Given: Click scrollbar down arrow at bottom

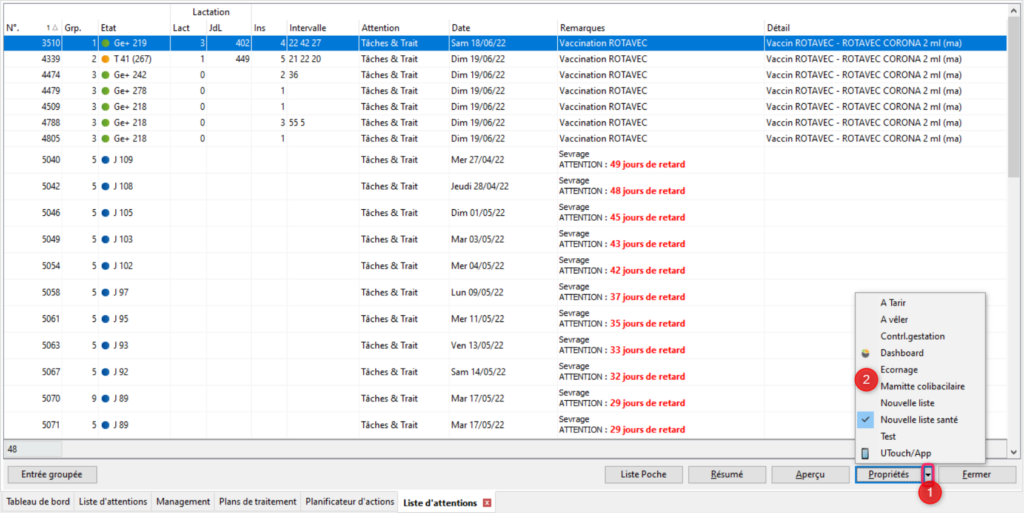Looking at the screenshot, I should tap(1015, 451).
